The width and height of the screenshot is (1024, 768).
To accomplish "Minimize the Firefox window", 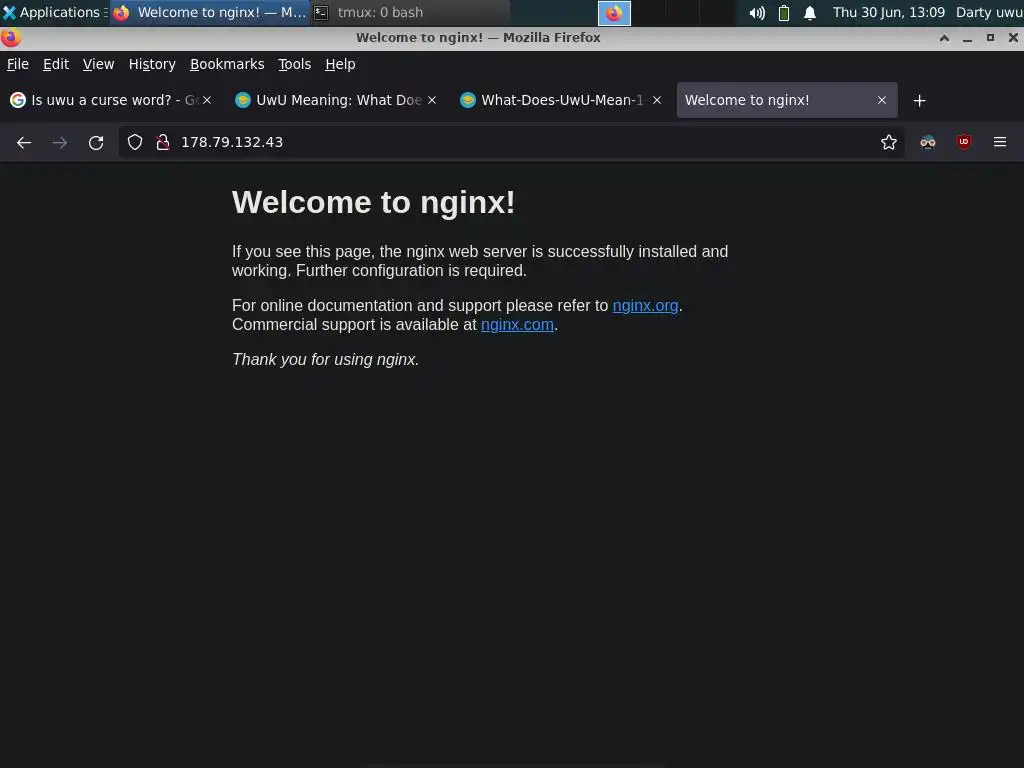I will [967, 38].
